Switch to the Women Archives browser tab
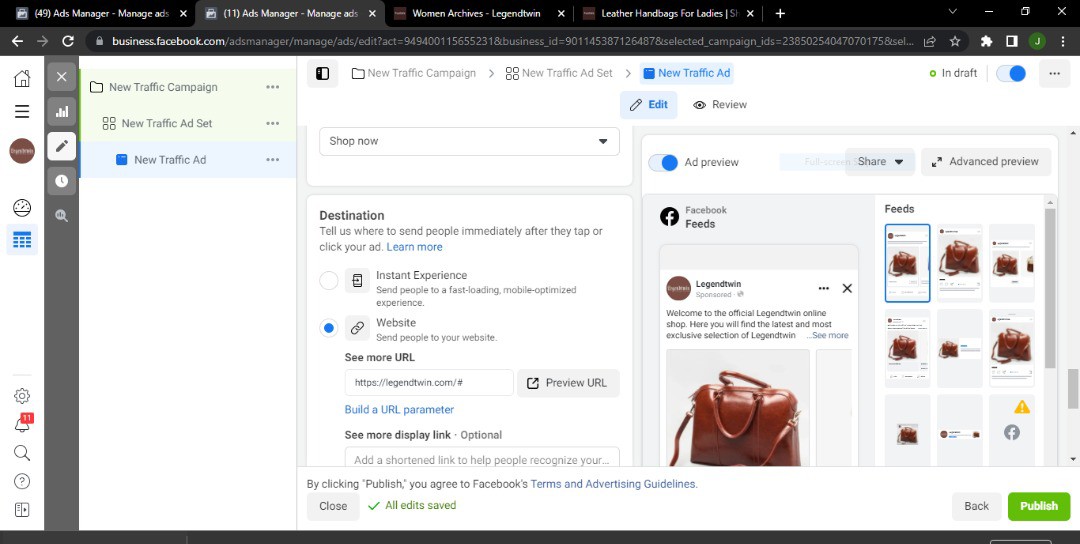This screenshot has height=544, width=1080. pyautogui.click(x=474, y=13)
